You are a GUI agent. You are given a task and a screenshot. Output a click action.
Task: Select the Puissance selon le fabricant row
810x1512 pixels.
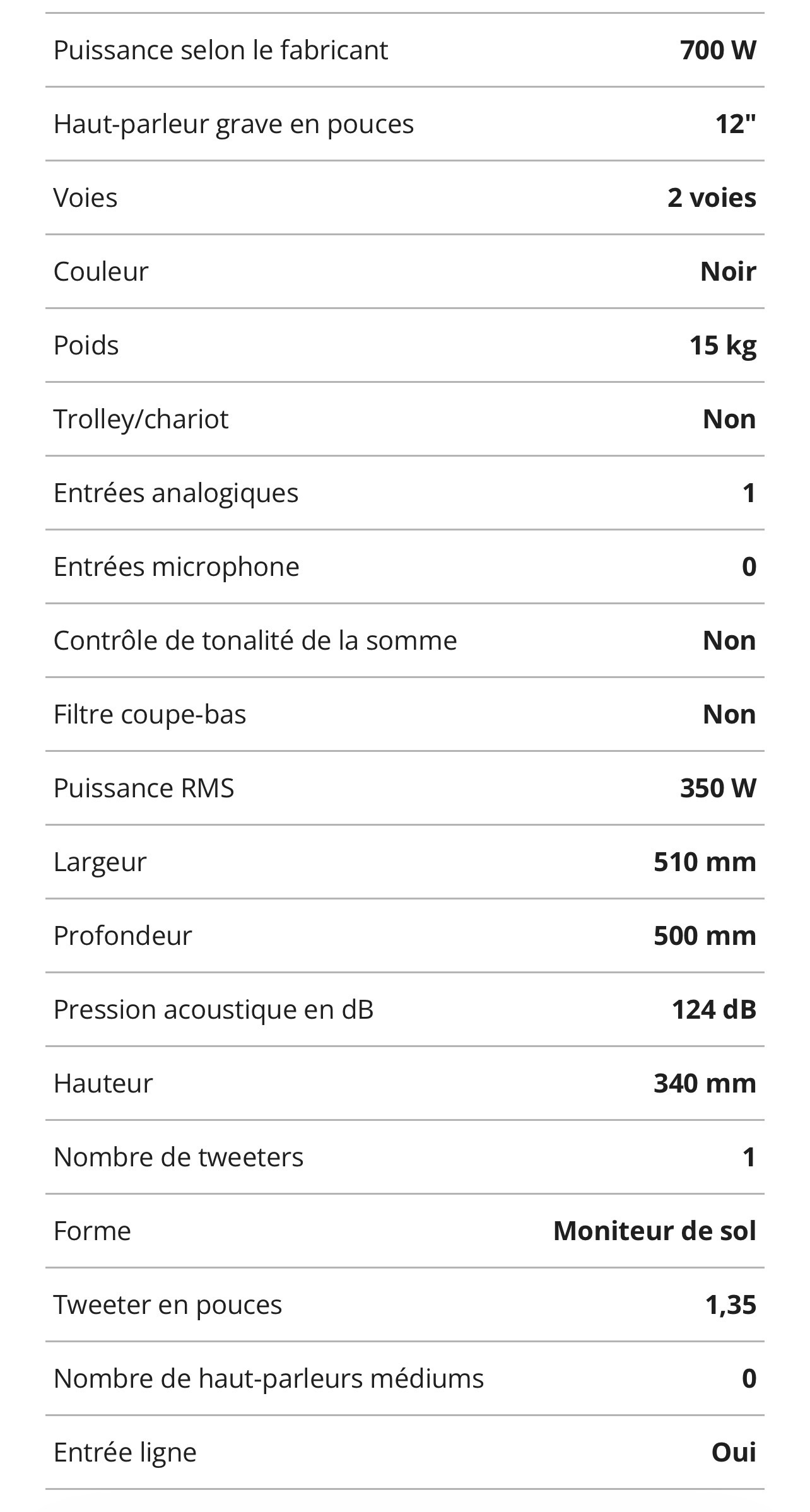[404, 50]
